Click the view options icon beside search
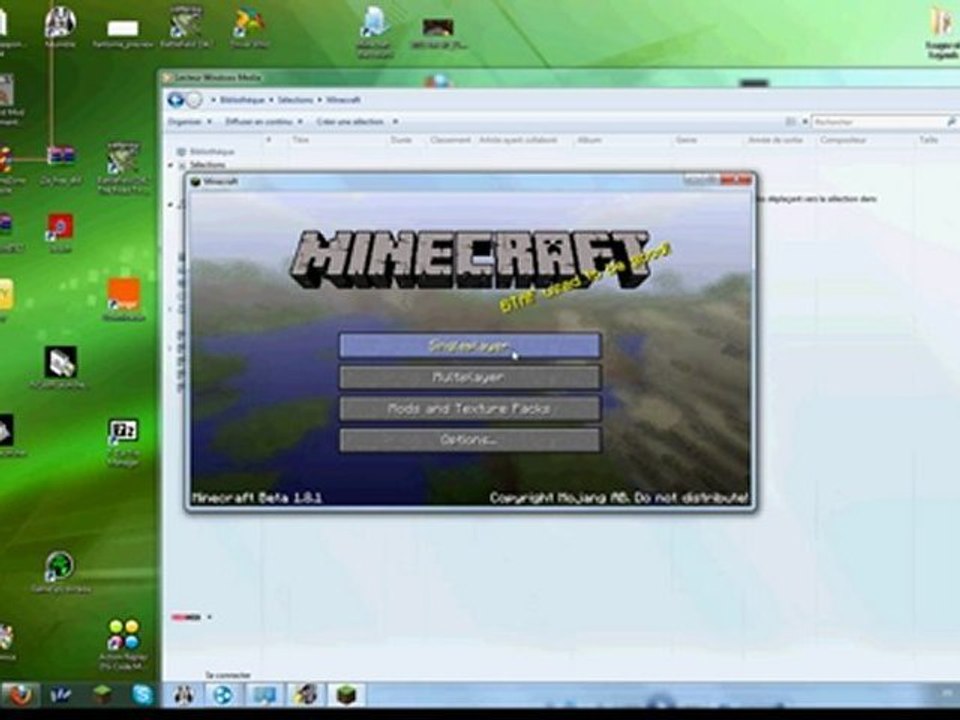The width and height of the screenshot is (960, 720). (x=790, y=122)
